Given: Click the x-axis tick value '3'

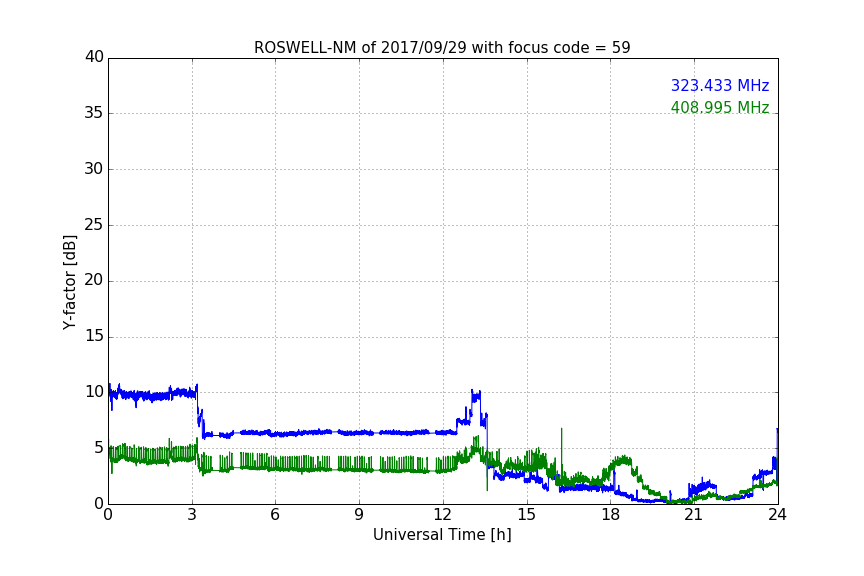Looking at the screenshot, I should (192, 515).
